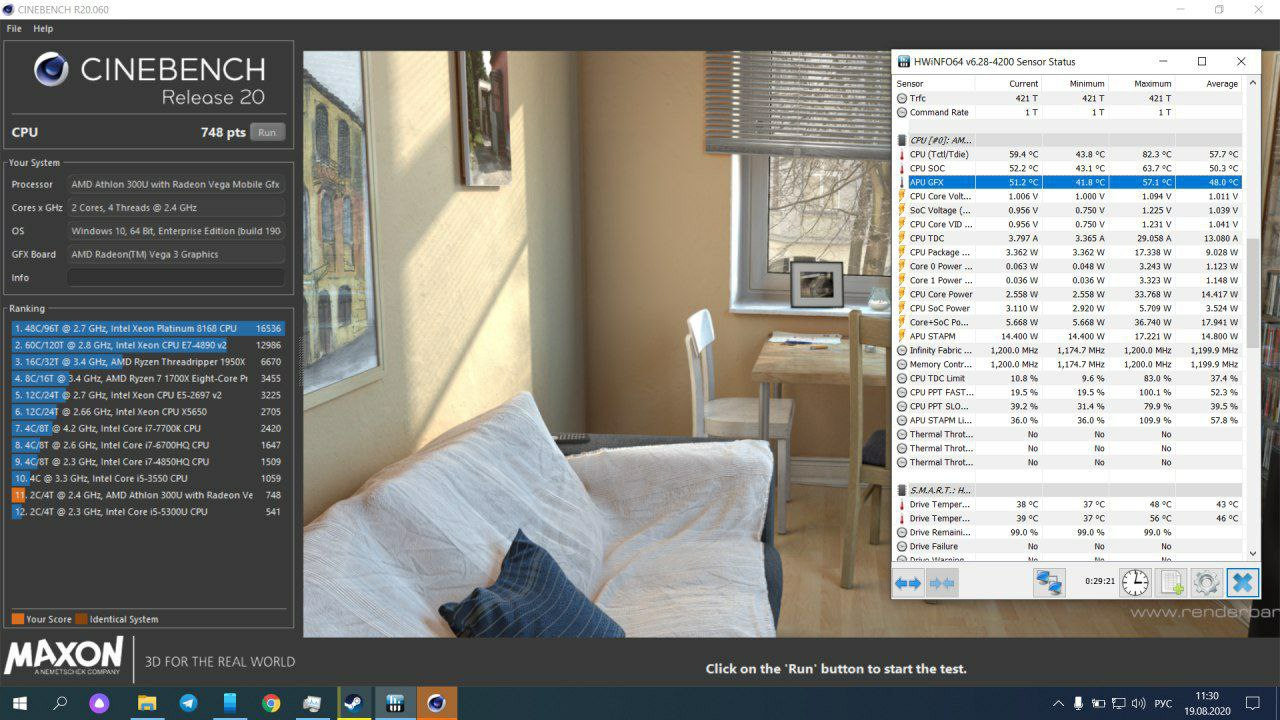Click the battery tray icon

[1098, 703]
